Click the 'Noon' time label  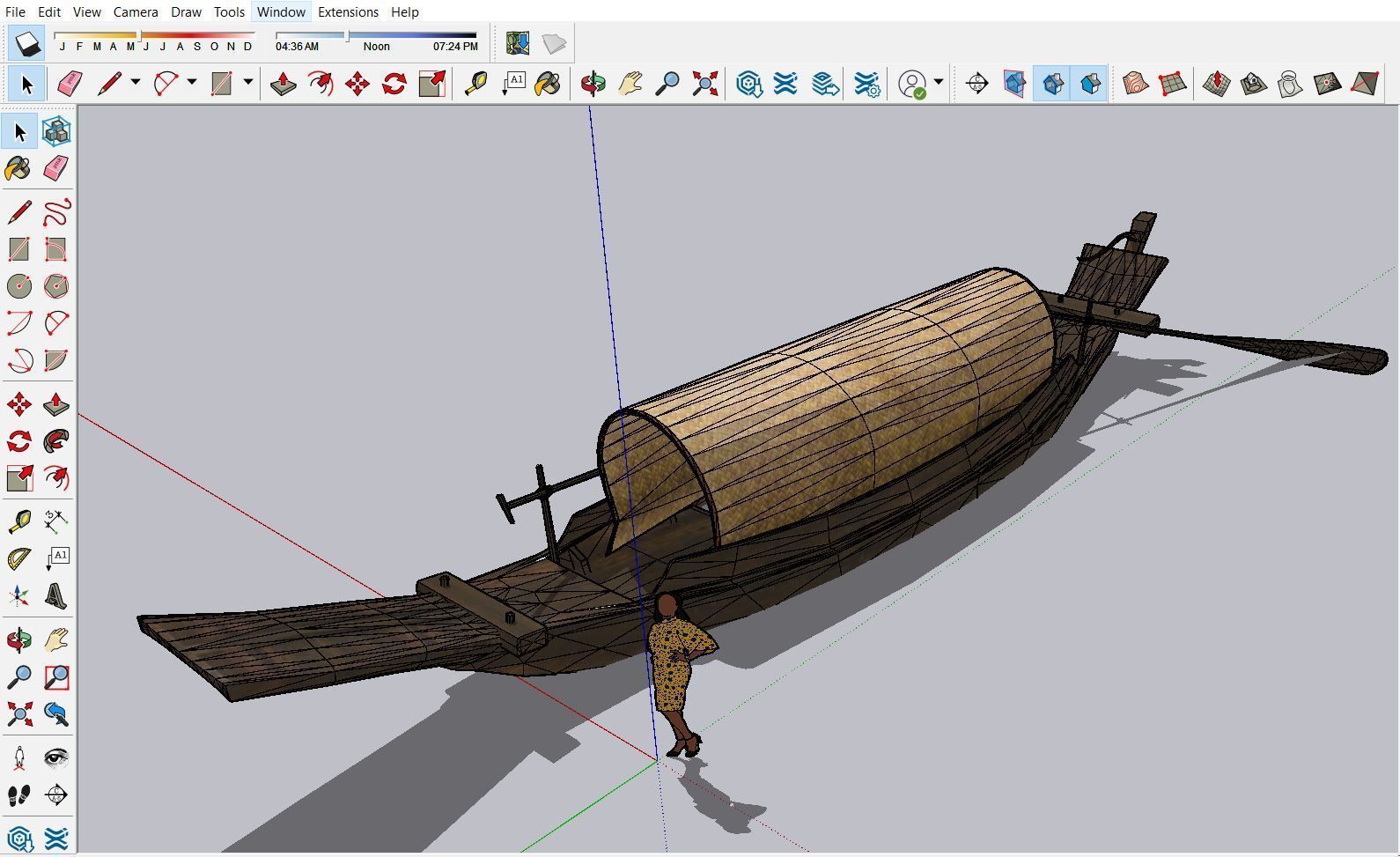[x=376, y=47]
